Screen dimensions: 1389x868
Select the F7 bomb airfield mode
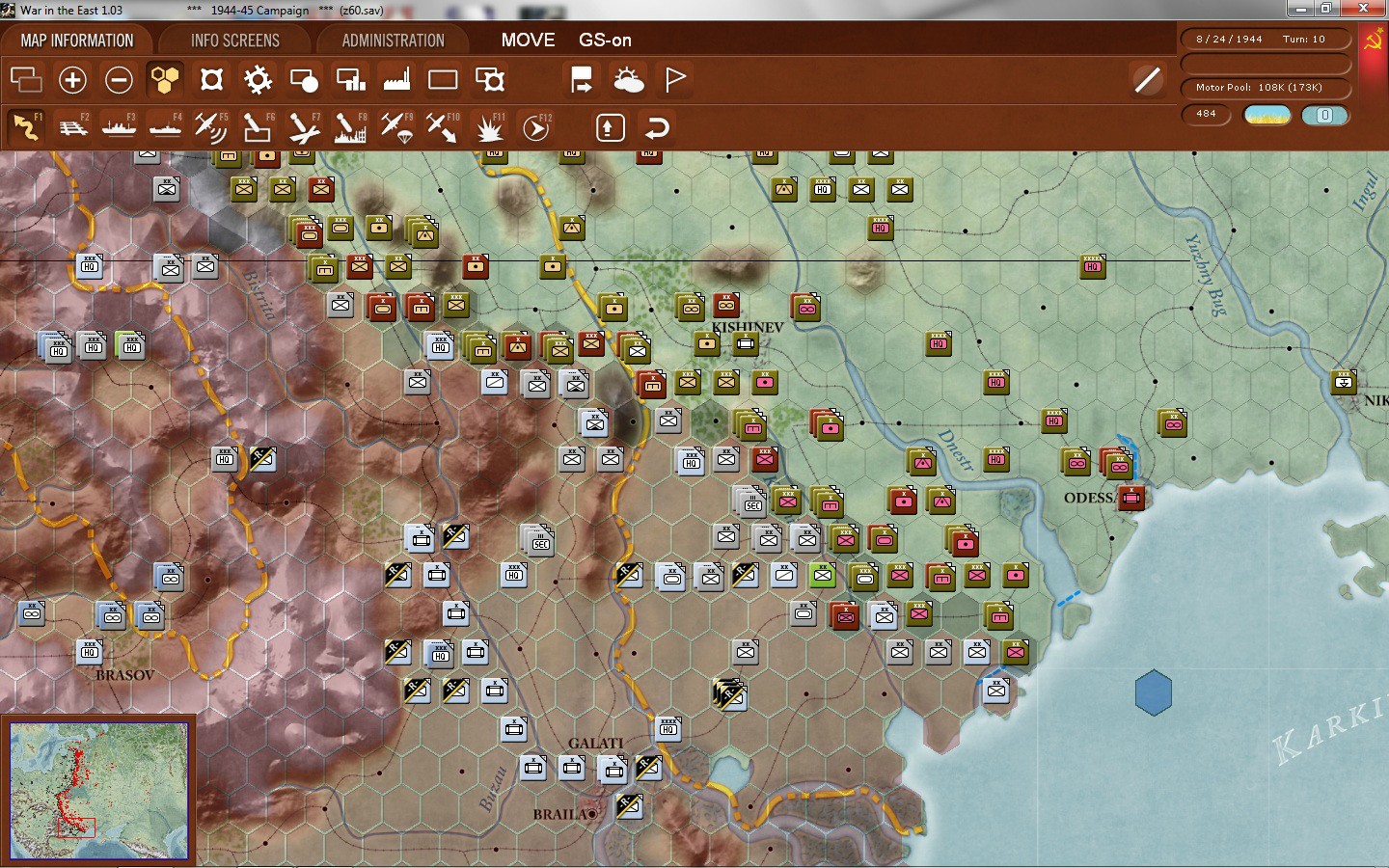(x=304, y=126)
